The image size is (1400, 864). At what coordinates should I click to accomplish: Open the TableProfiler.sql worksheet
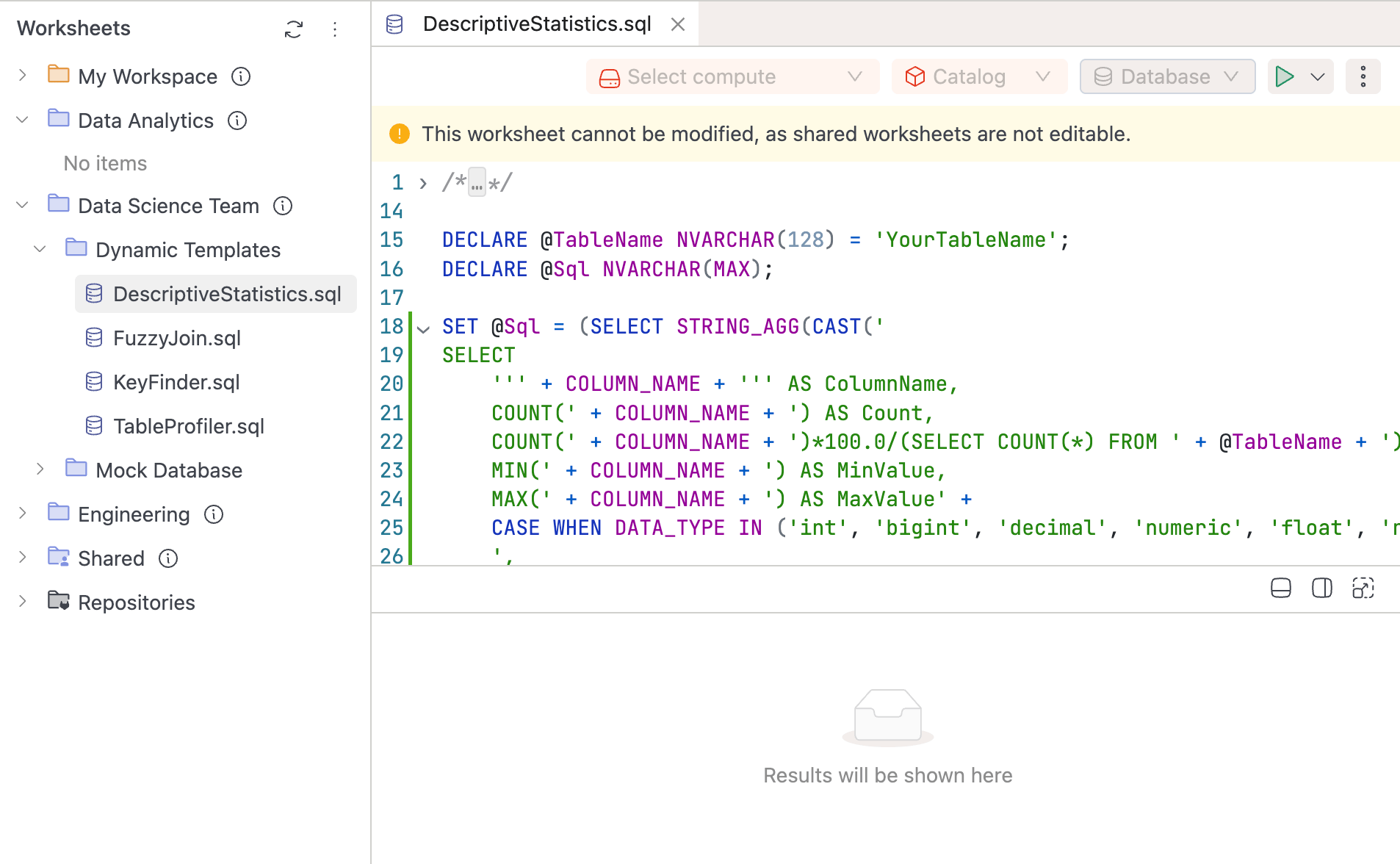pos(189,426)
